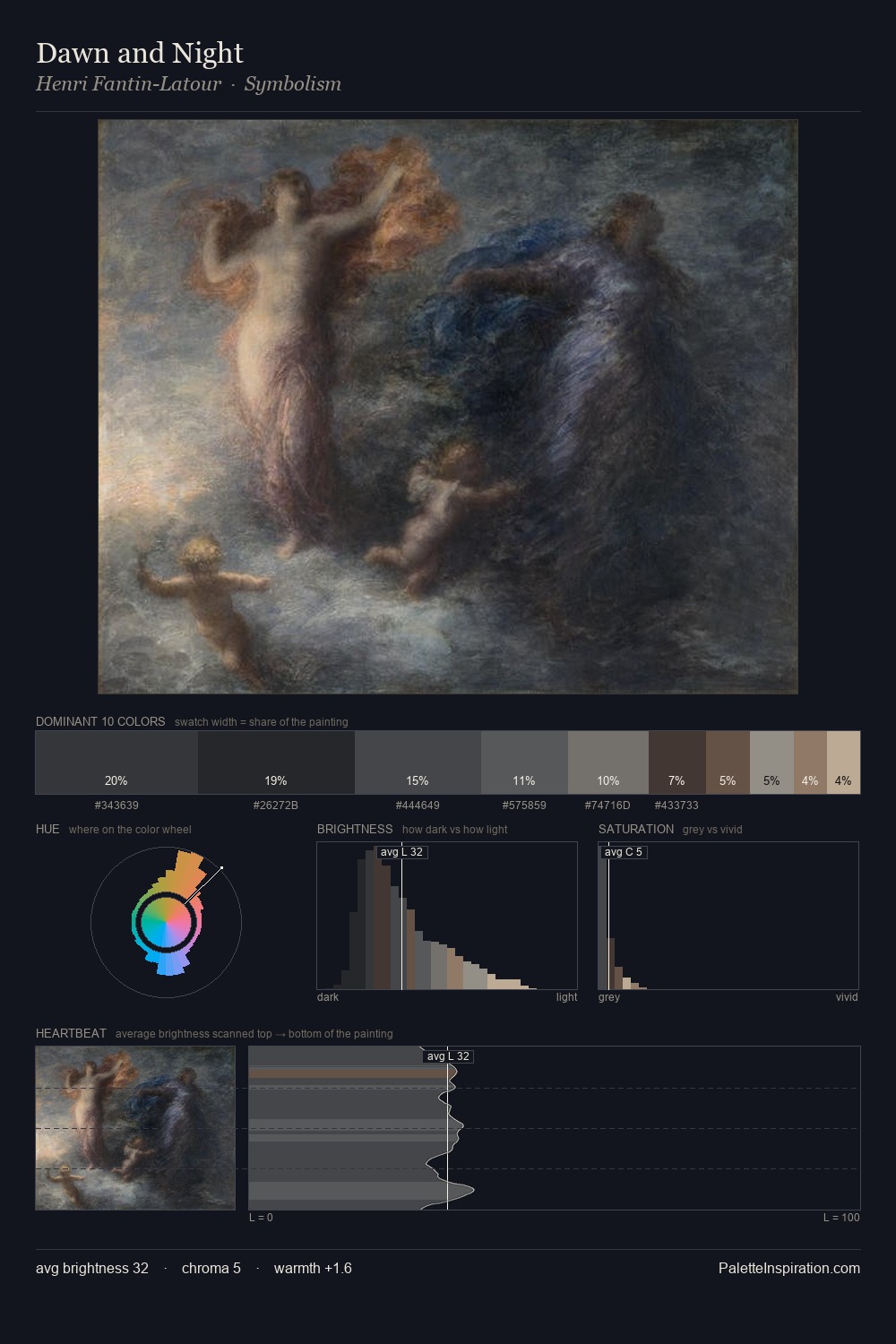Click the 'dark' axis label

click(328, 997)
